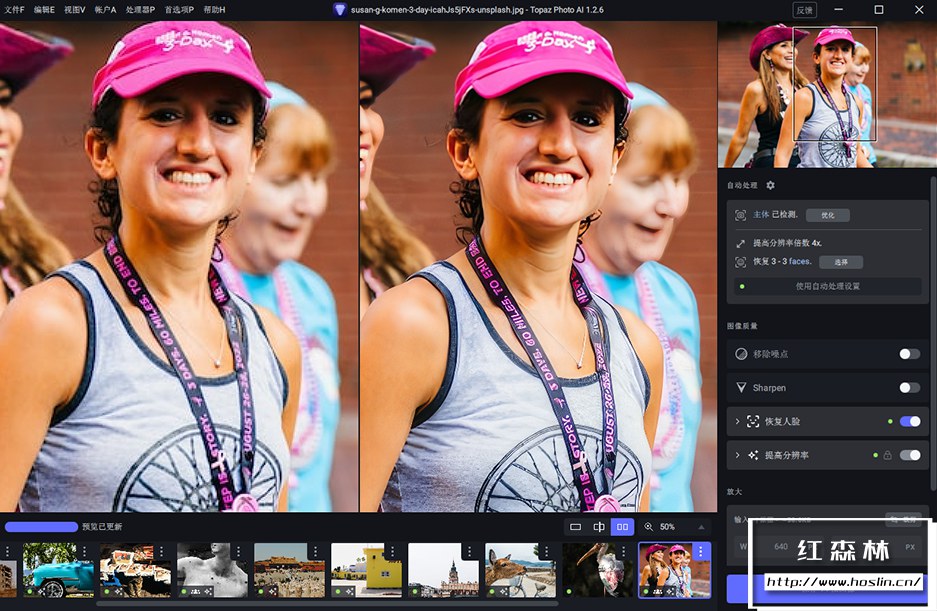The width and height of the screenshot is (937, 611).
Task: Open the 首选项P menu
Action: tap(179, 10)
